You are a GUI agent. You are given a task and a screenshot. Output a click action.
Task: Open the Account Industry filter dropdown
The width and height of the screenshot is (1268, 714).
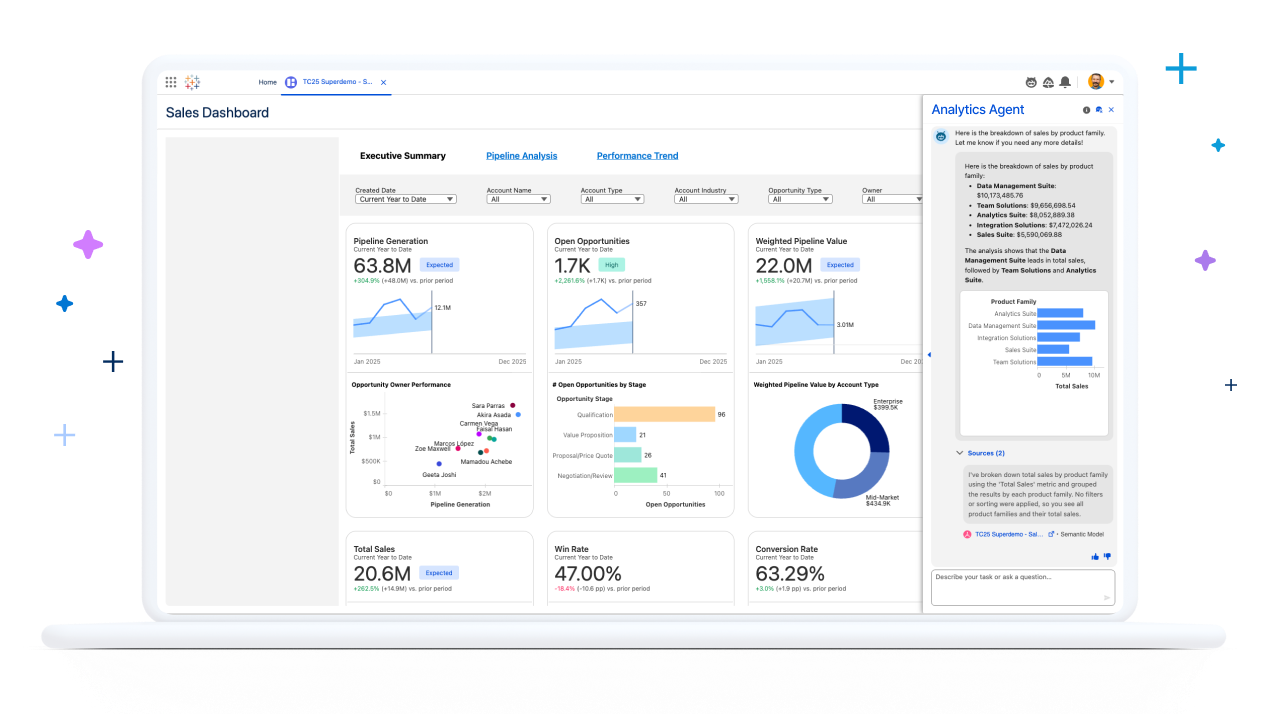pyautogui.click(x=706, y=198)
